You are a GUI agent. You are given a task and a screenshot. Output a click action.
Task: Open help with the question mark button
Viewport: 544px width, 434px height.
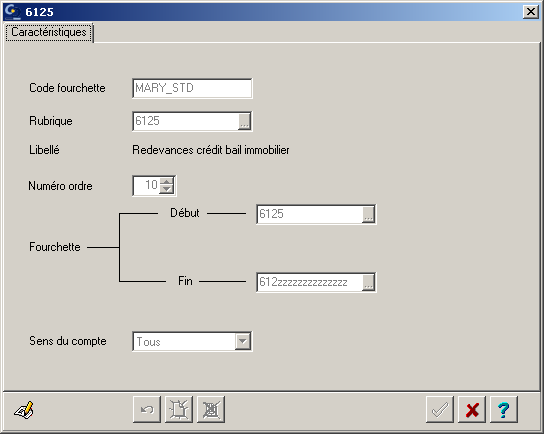pos(504,410)
